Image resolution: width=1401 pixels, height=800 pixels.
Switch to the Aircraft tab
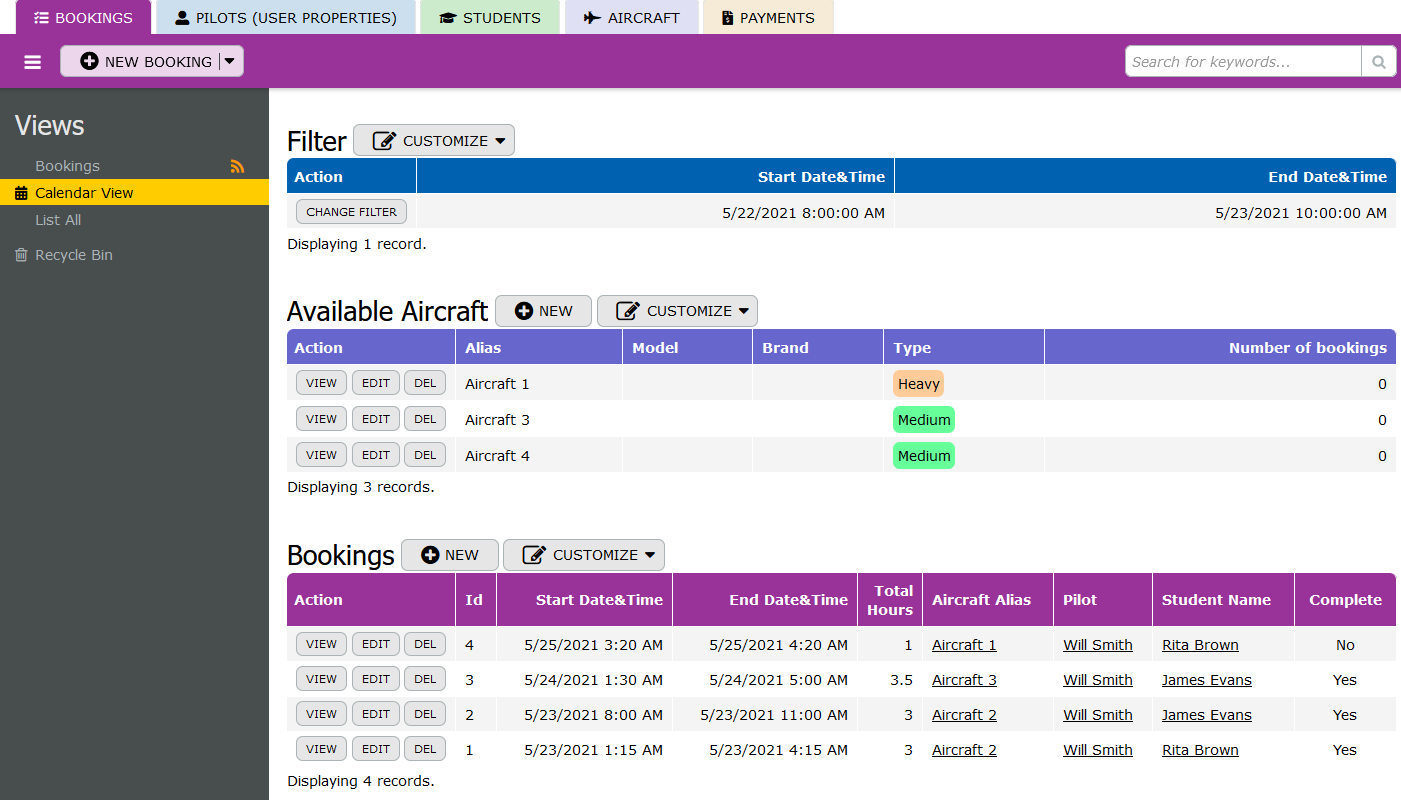pyautogui.click(x=631, y=18)
